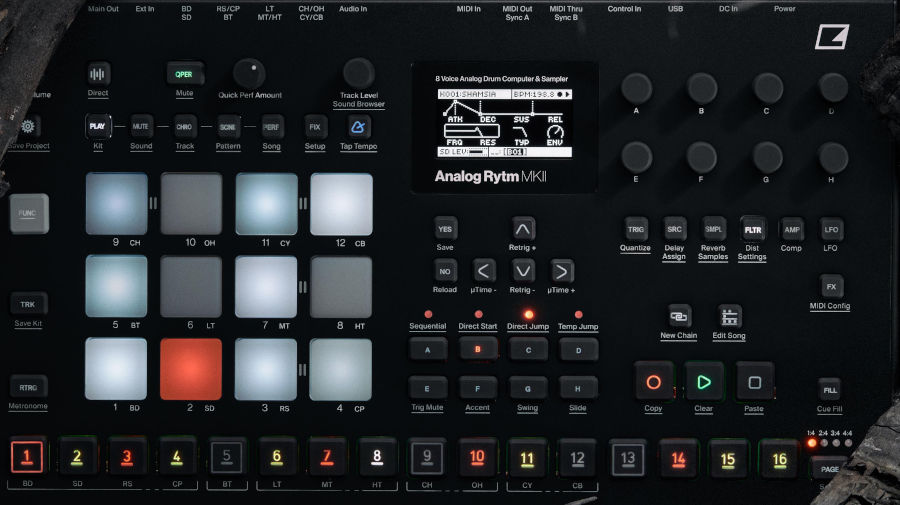The width and height of the screenshot is (900, 505).
Task: Select the PLAY Kit mode button
Action: [x=98, y=127]
